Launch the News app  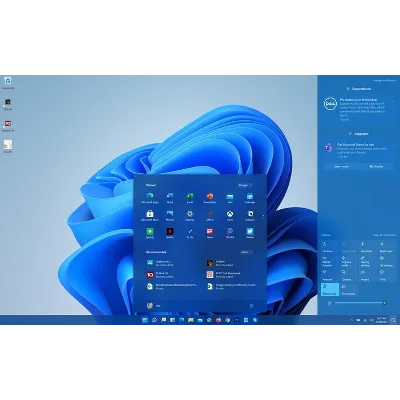pos(210,233)
